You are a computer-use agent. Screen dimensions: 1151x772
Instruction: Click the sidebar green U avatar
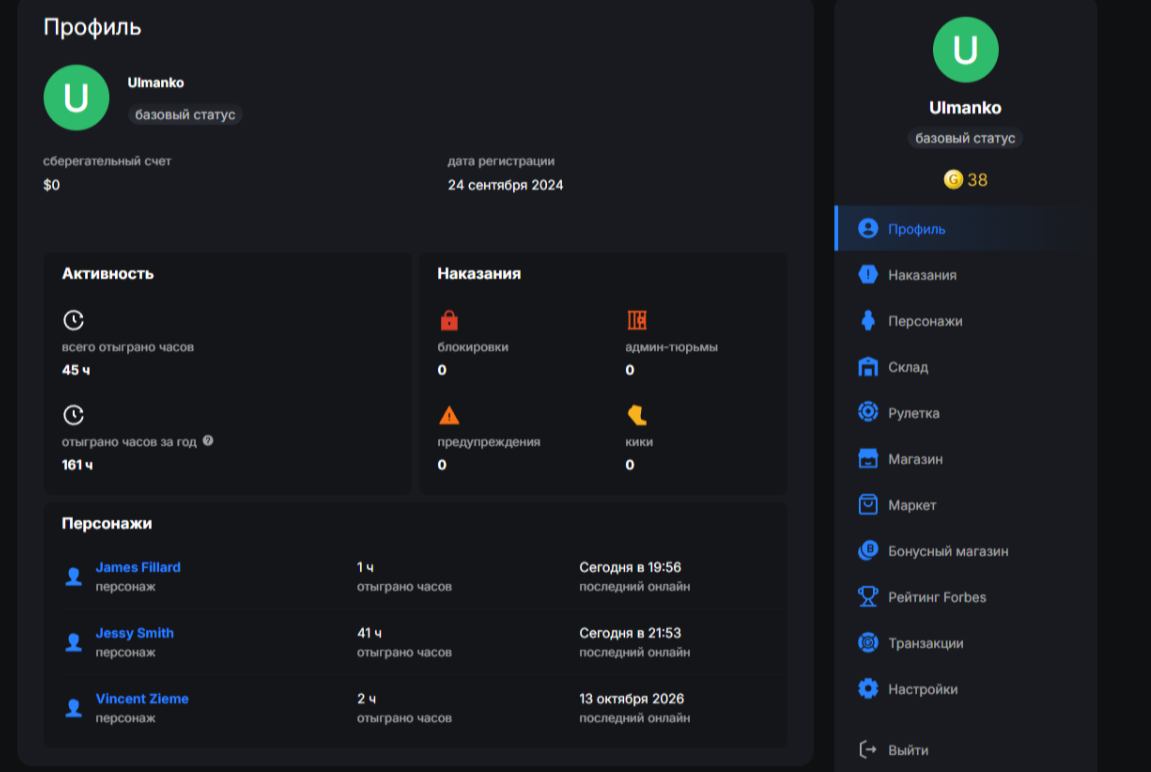[x=965, y=50]
